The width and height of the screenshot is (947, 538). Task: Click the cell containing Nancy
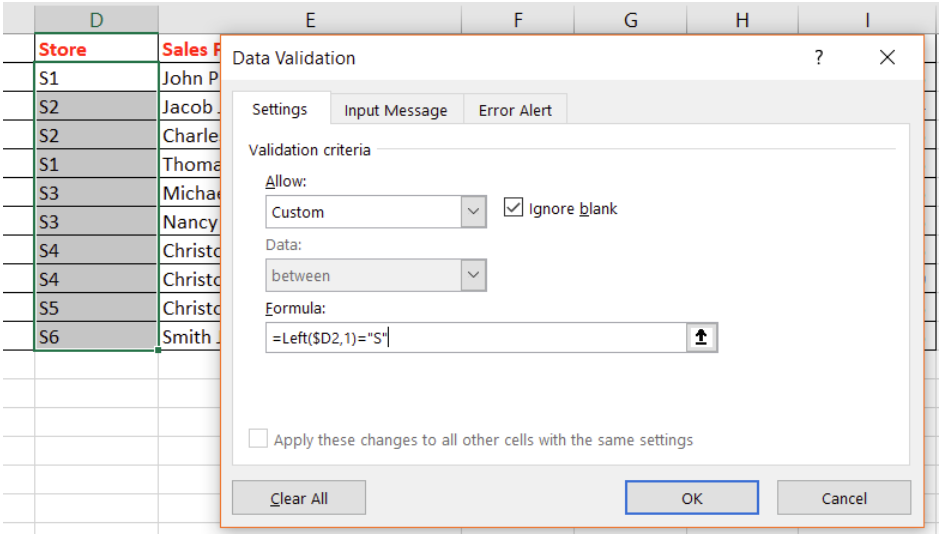(190, 222)
